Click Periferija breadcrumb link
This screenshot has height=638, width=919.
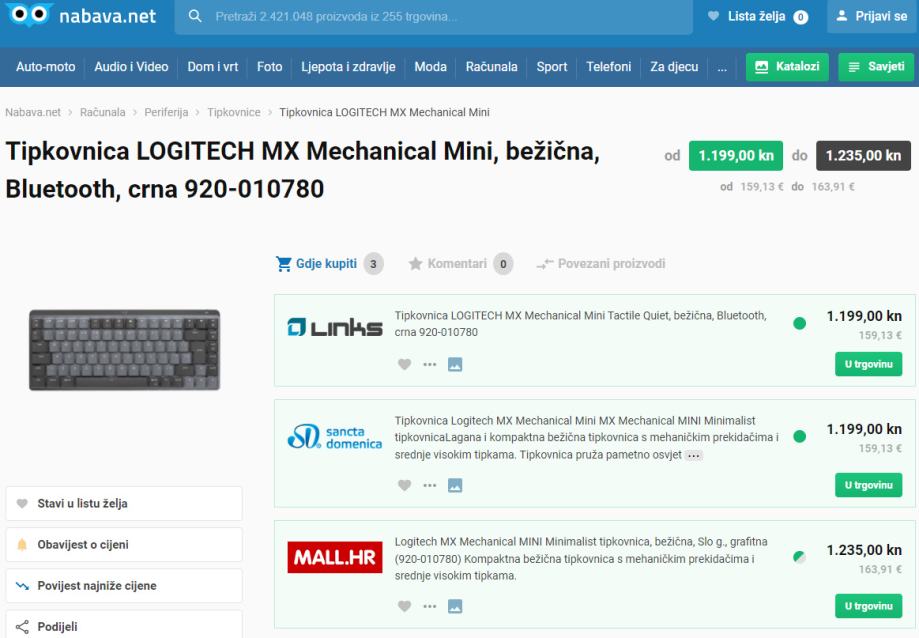tap(166, 112)
